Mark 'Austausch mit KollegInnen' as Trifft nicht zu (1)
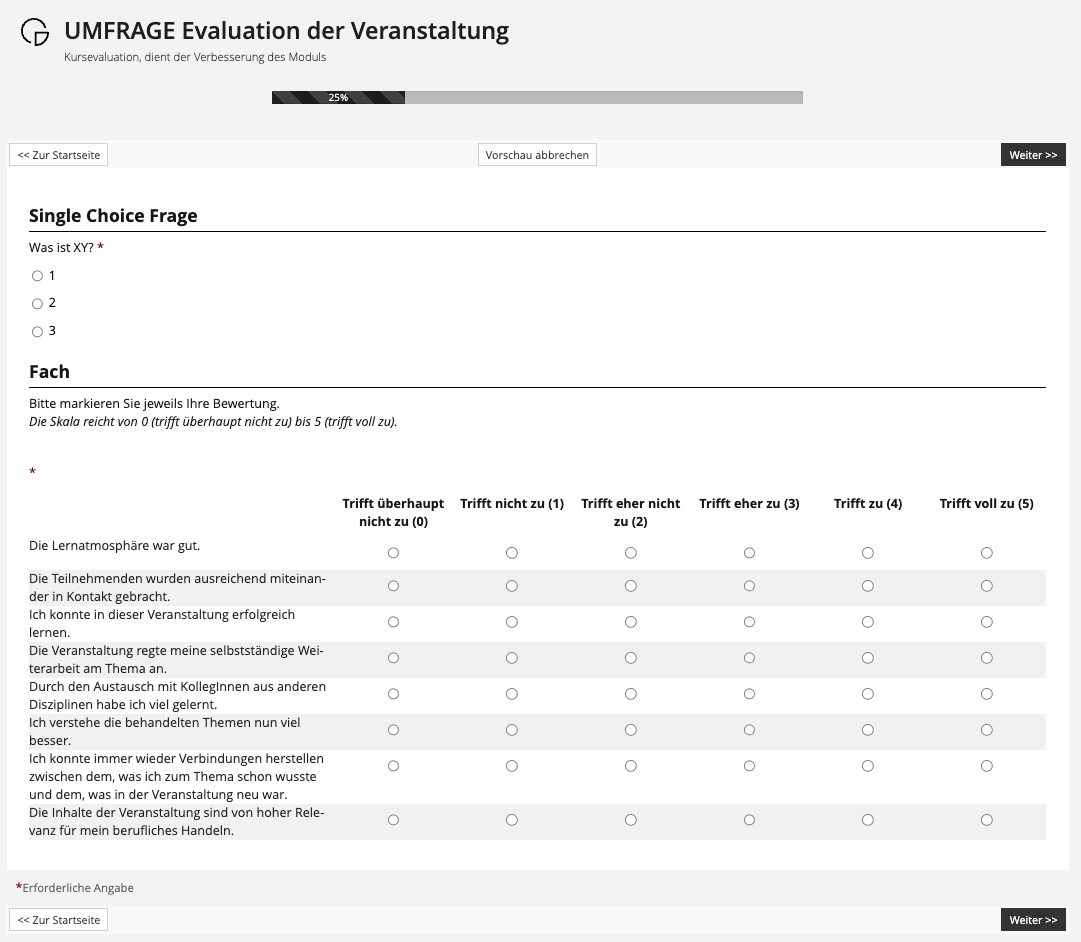This screenshot has height=942, width=1081. point(511,694)
